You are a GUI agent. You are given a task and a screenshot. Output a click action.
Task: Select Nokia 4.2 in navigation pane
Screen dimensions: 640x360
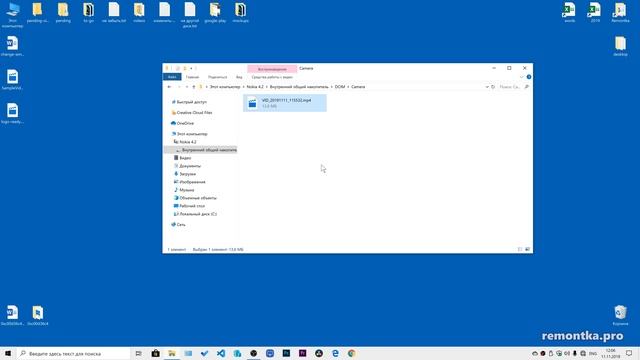pos(185,142)
